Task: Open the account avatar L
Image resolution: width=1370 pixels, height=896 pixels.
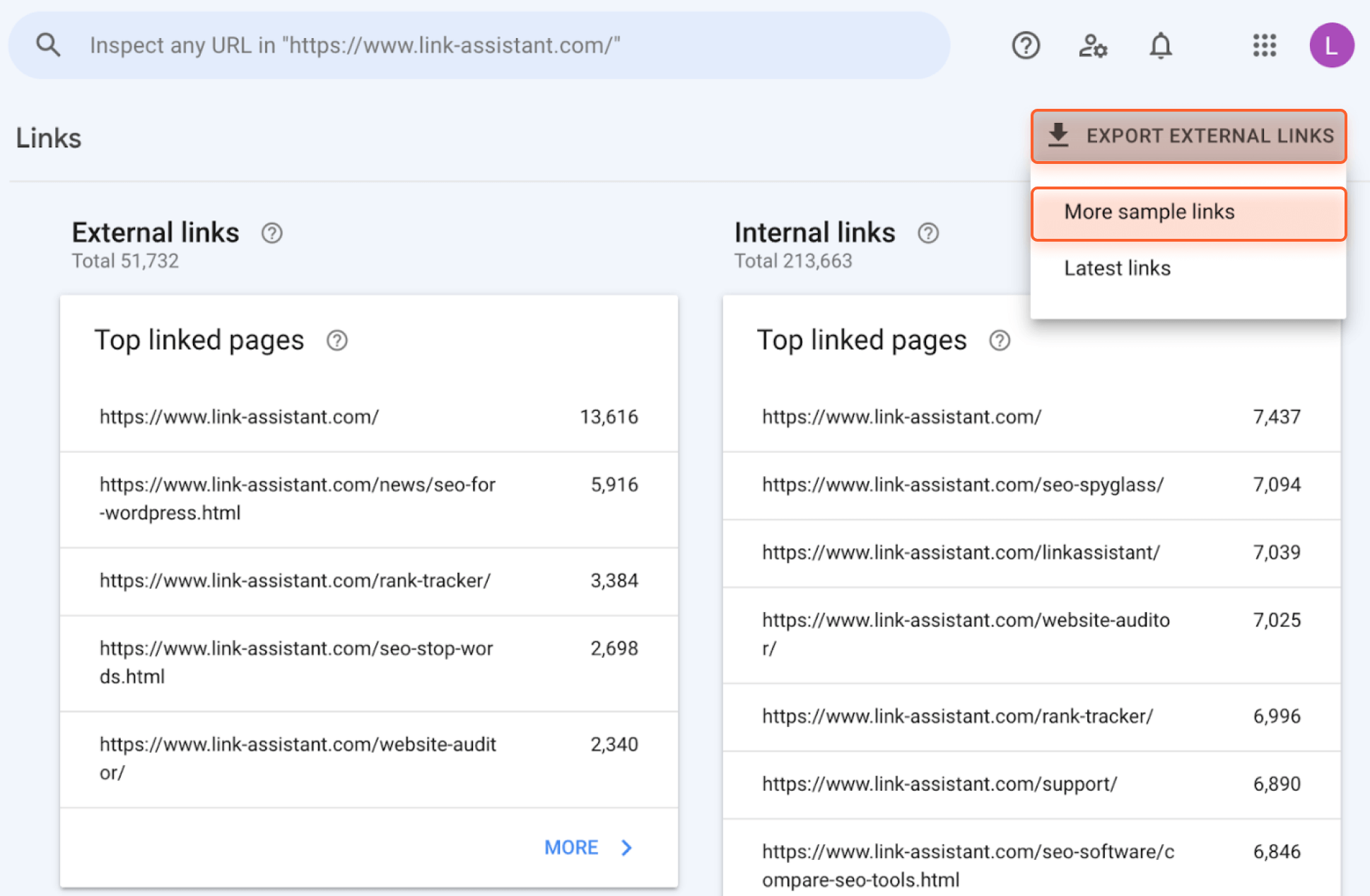Action: (x=1332, y=45)
